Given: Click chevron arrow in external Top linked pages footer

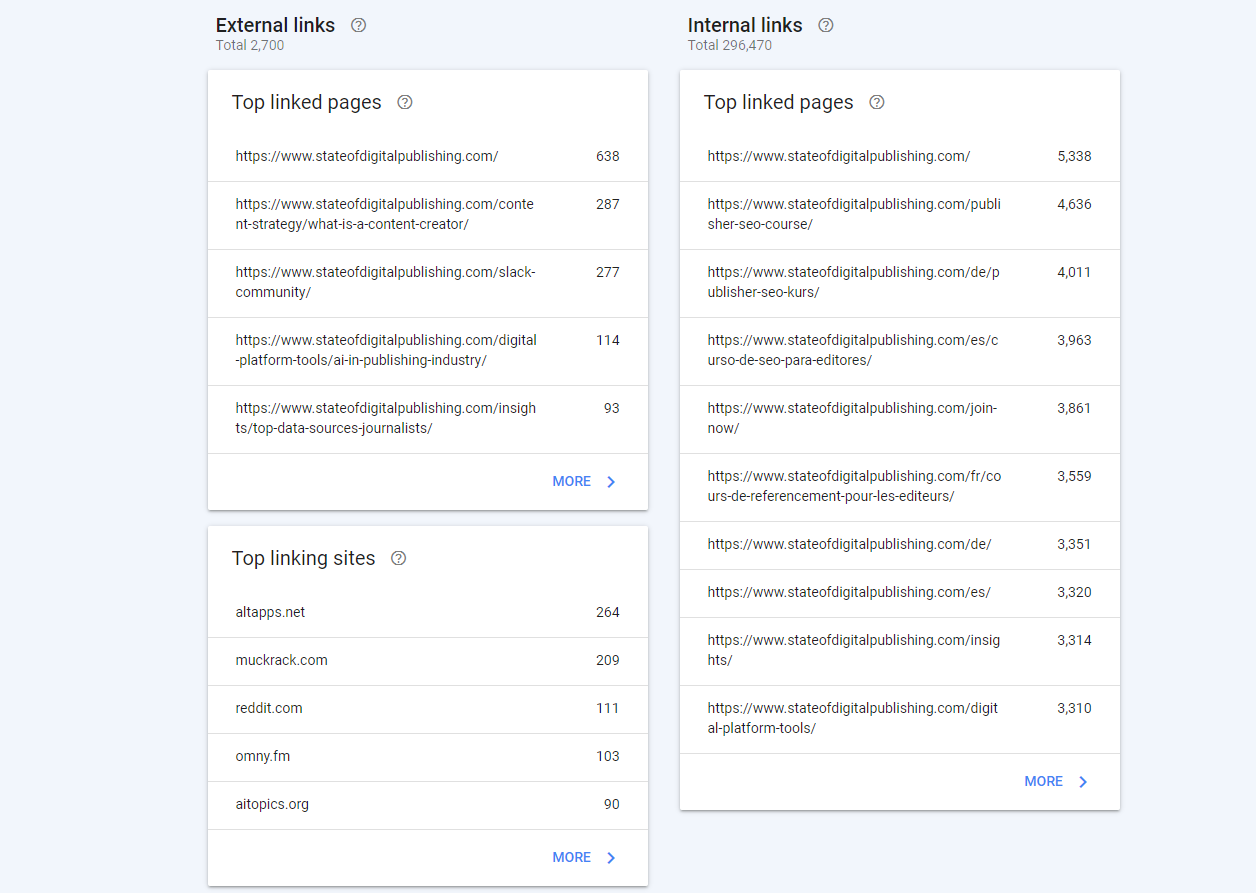Looking at the screenshot, I should coord(611,482).
